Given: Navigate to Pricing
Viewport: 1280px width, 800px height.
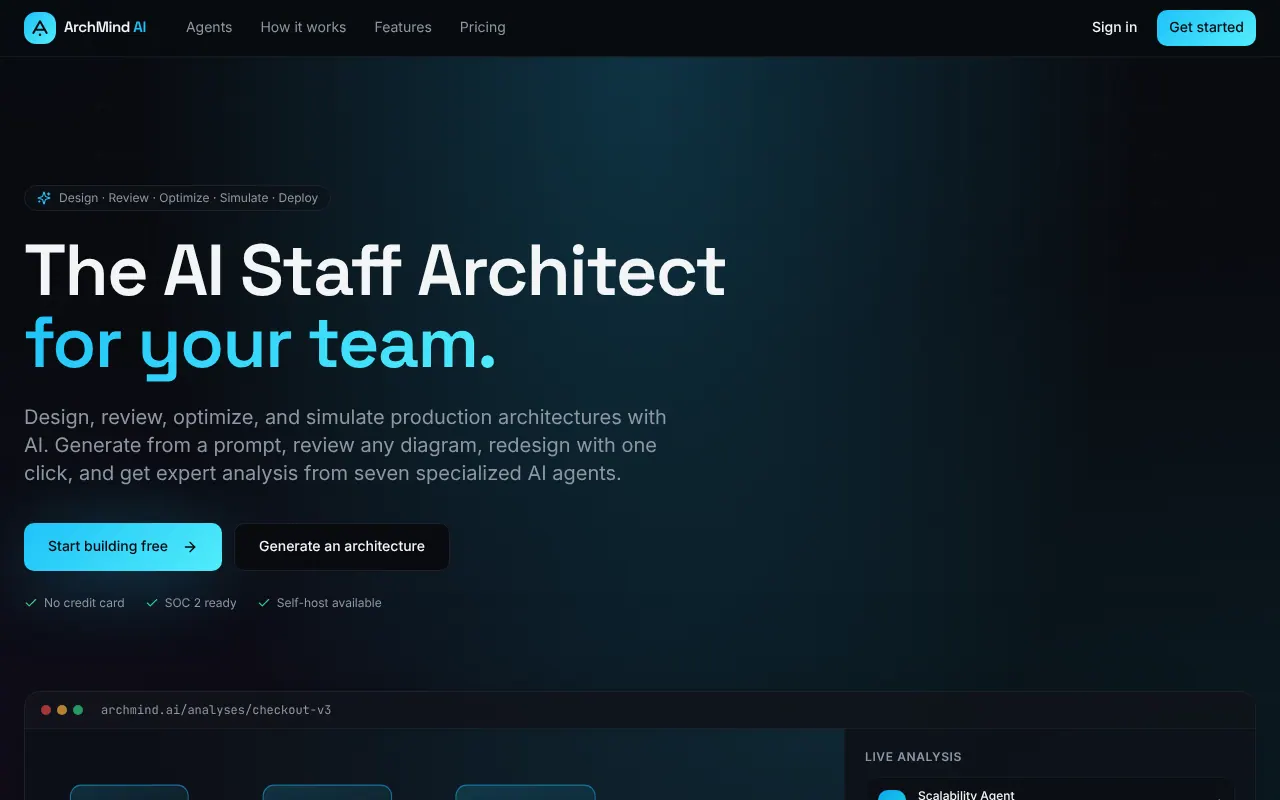Looking at the screenshot, I should 483,27.
